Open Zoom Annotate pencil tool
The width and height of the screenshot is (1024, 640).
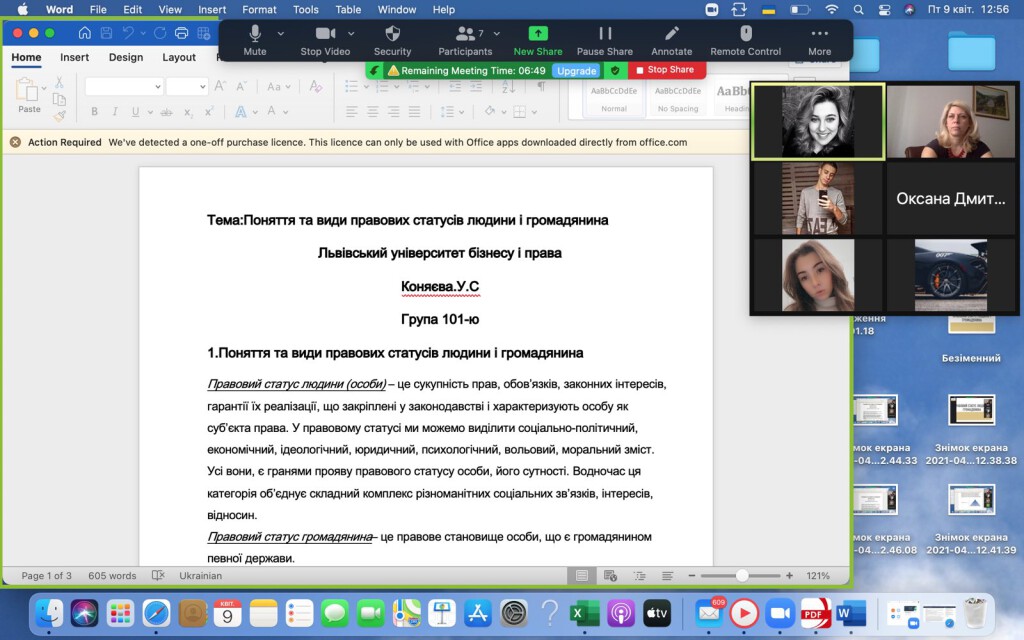click(671, 40)
